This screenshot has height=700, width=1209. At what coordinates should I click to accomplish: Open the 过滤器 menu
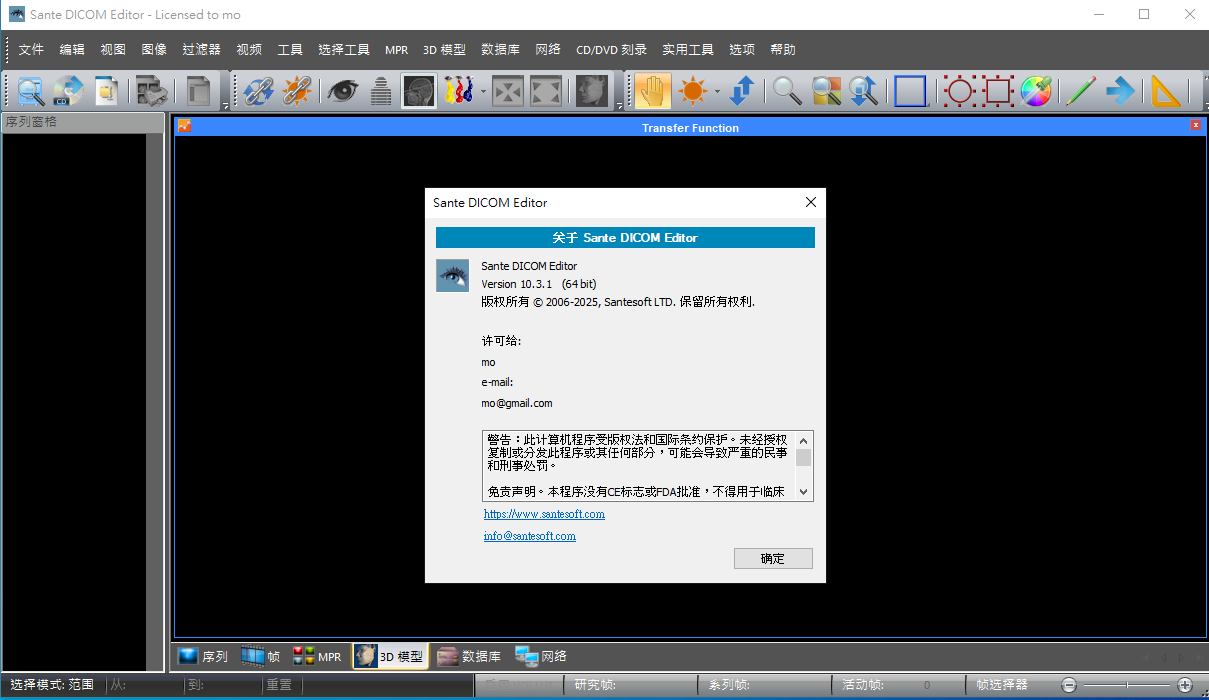pyautogui.click(x=202, y=49)
